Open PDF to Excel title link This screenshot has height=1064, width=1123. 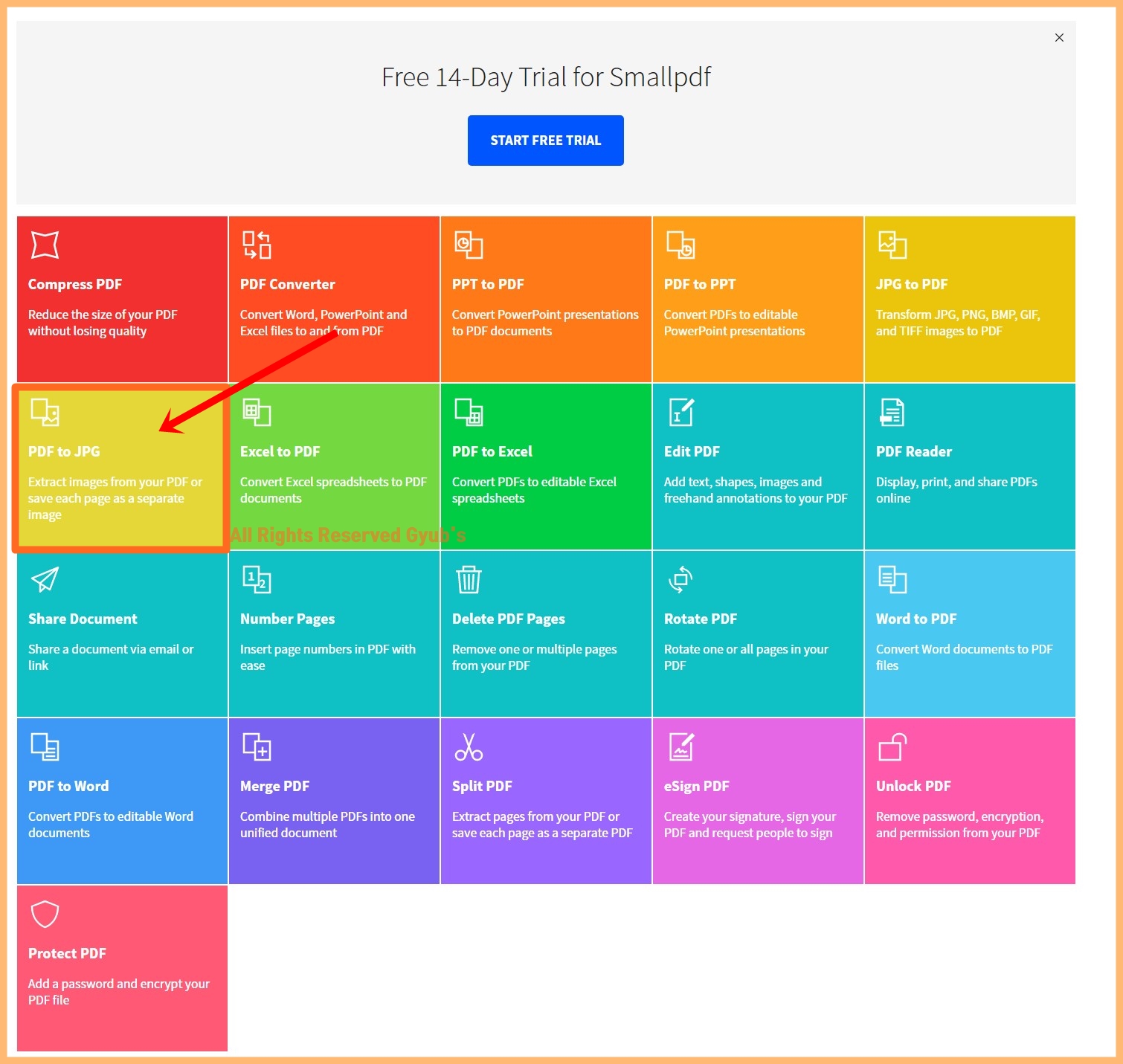click(x=492, y=452)
